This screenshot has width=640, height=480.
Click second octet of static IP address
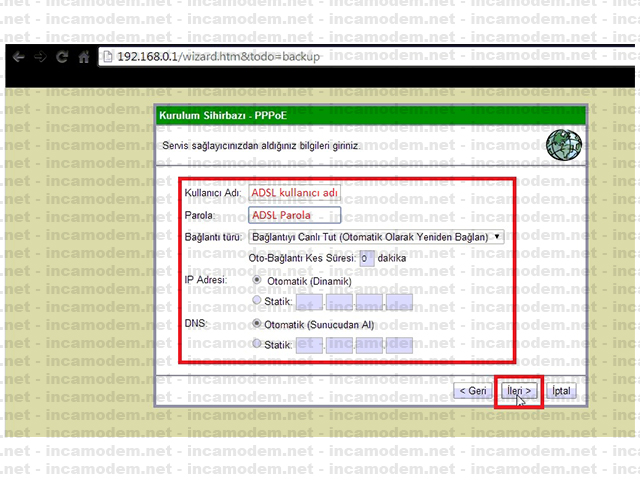coord(339,302)
